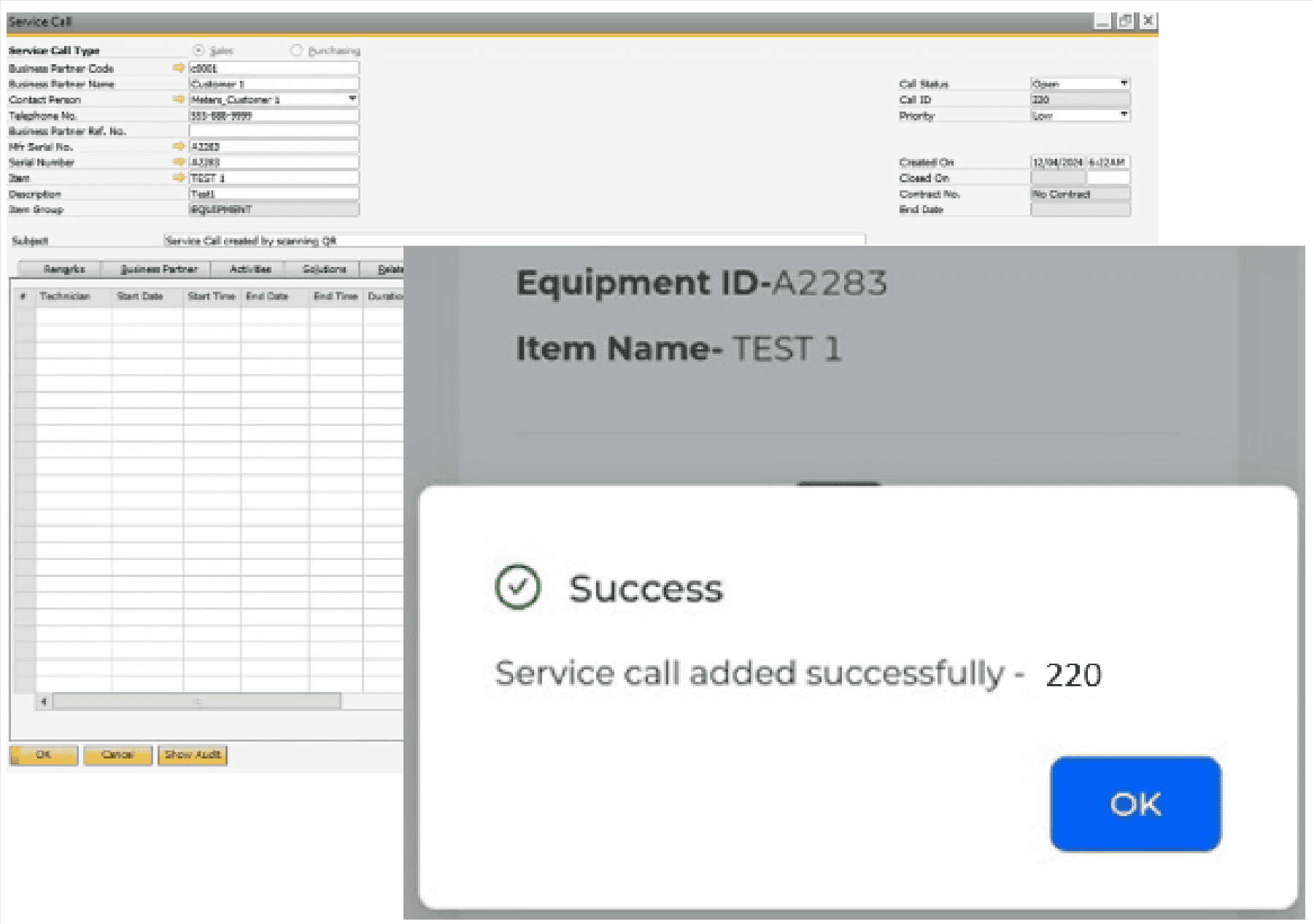Image resolution: width=1314 pixels, height=924 pixels.
Task: Click the Business Partner Code link arrow
Action: 179,68
